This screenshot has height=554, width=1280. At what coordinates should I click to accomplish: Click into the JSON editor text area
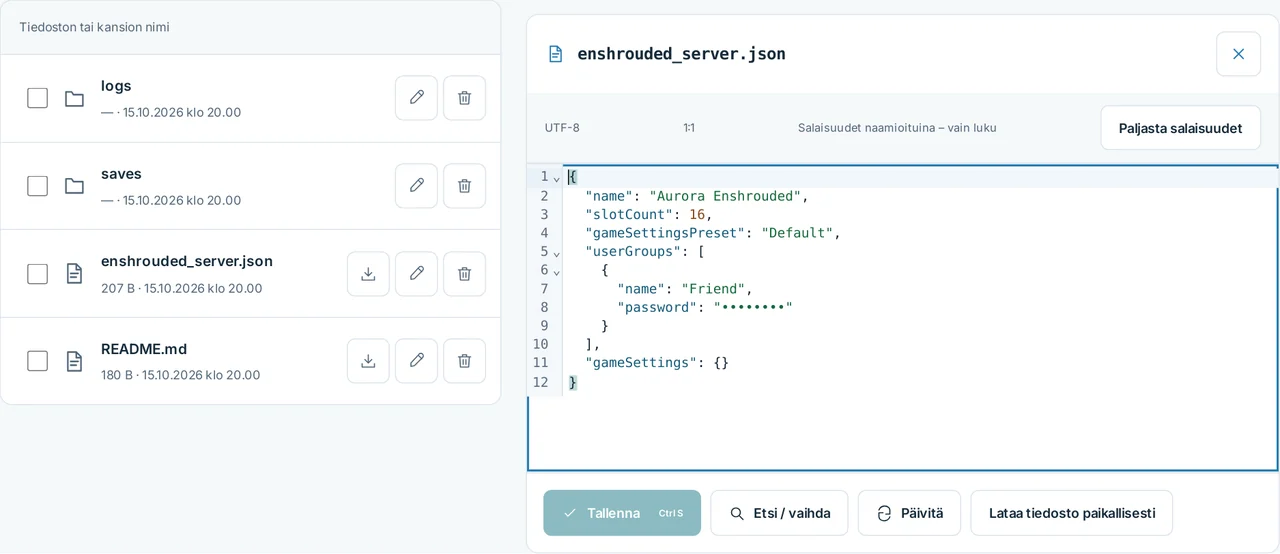(902, 318)
